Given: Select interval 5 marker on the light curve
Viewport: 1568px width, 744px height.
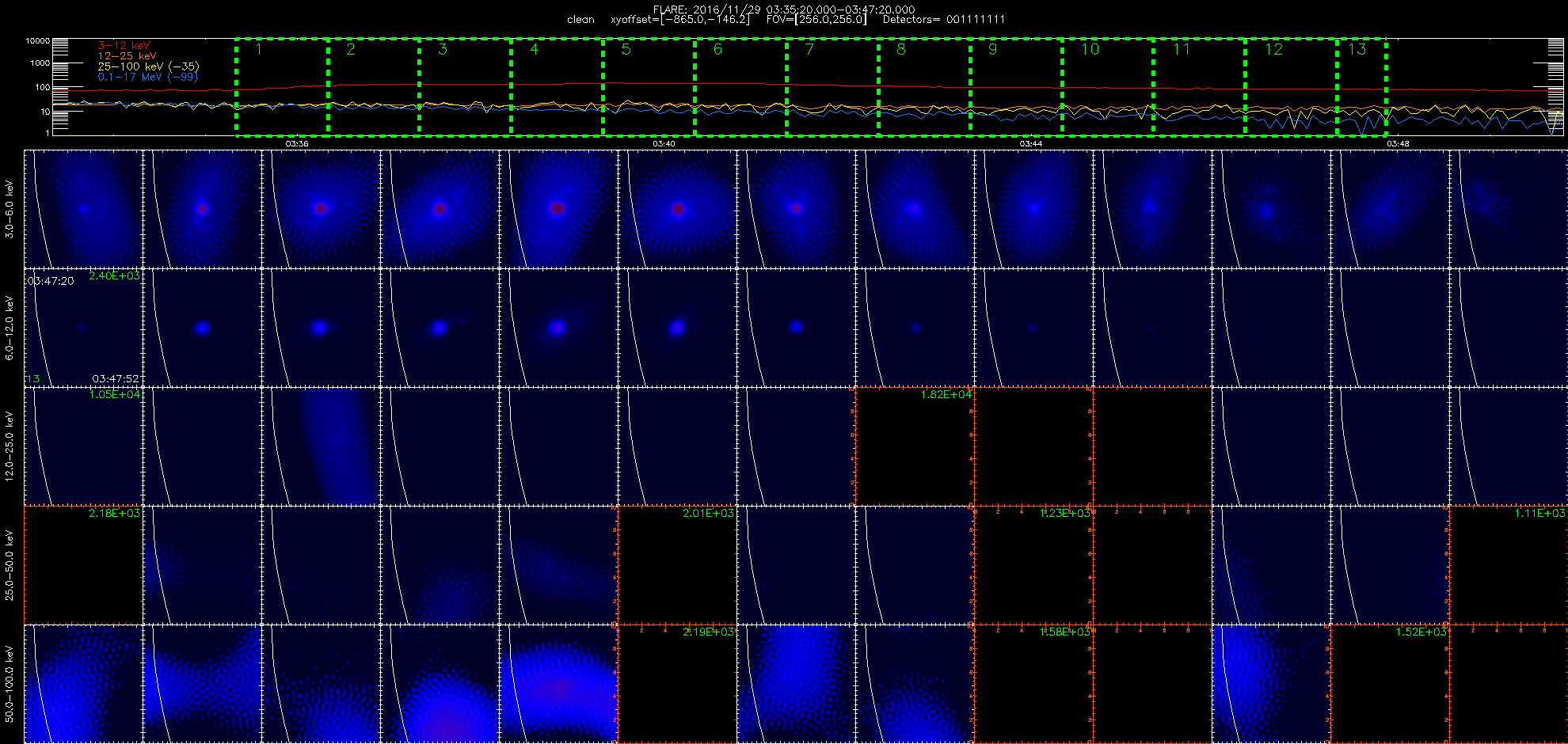Looking at the screenshot, I should coord(626,49).
